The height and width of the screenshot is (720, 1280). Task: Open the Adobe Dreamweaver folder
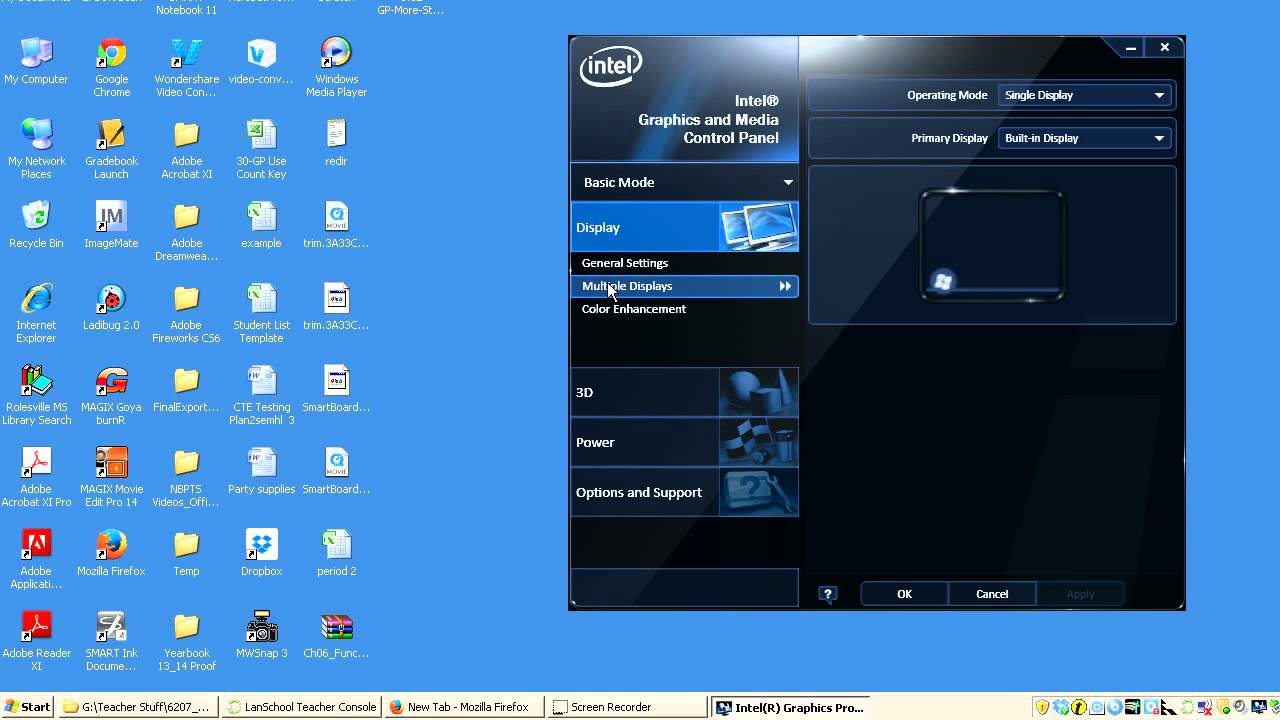coord(186,232)
